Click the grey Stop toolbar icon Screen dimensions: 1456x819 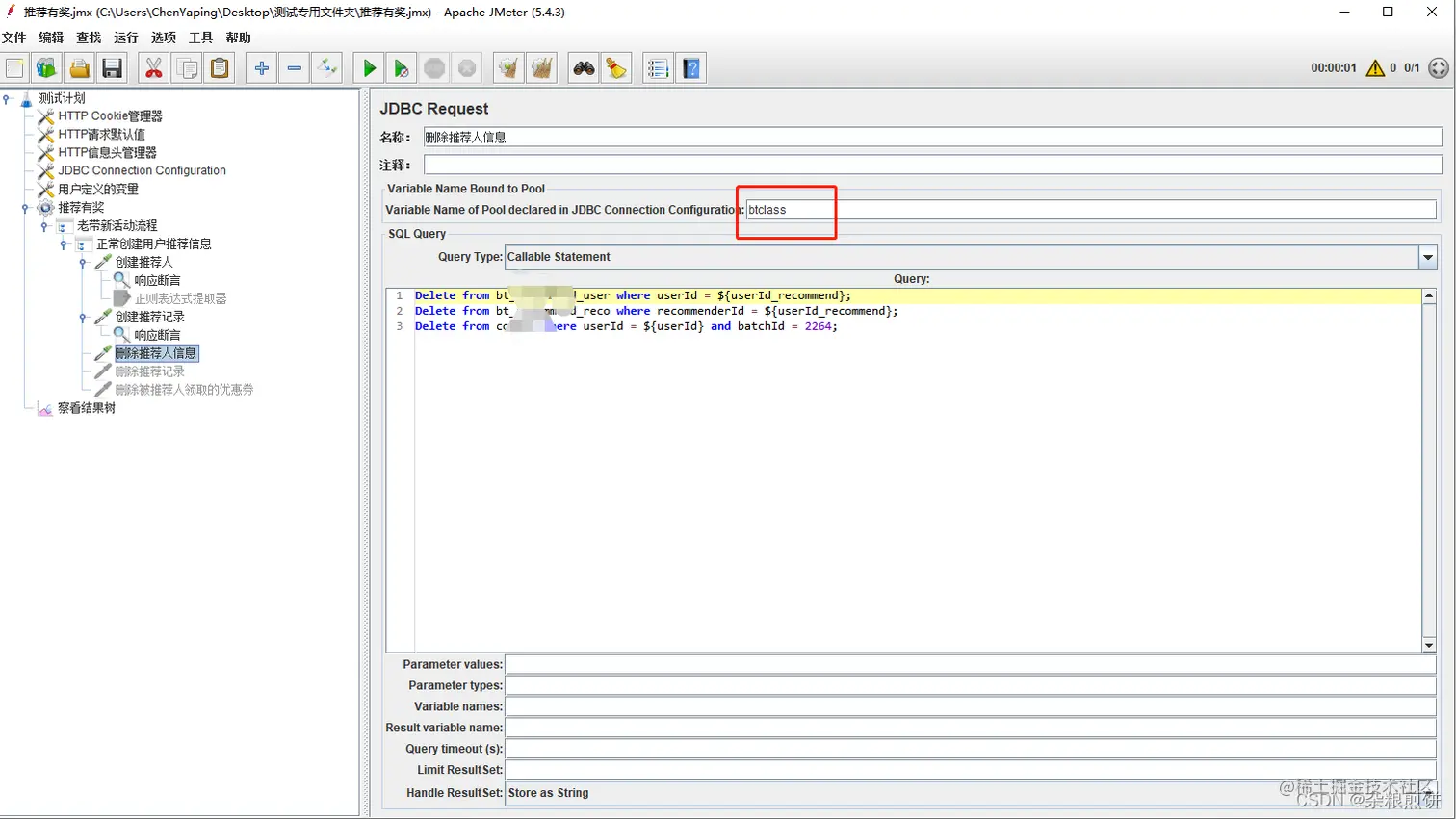pyautogui.click(x=434, y=68)
